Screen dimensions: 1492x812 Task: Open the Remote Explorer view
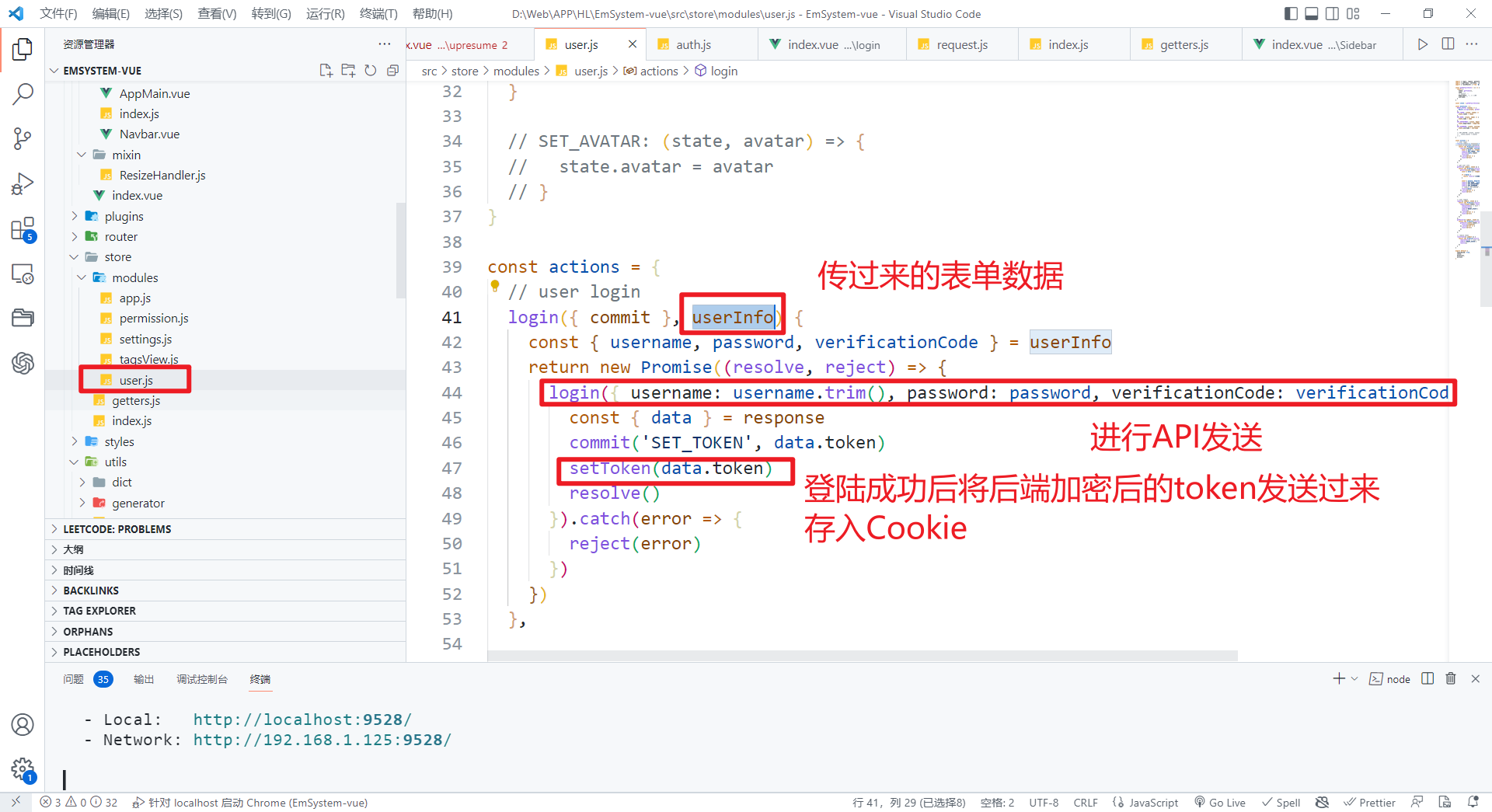pyautogui.click(x=23, y=274)
